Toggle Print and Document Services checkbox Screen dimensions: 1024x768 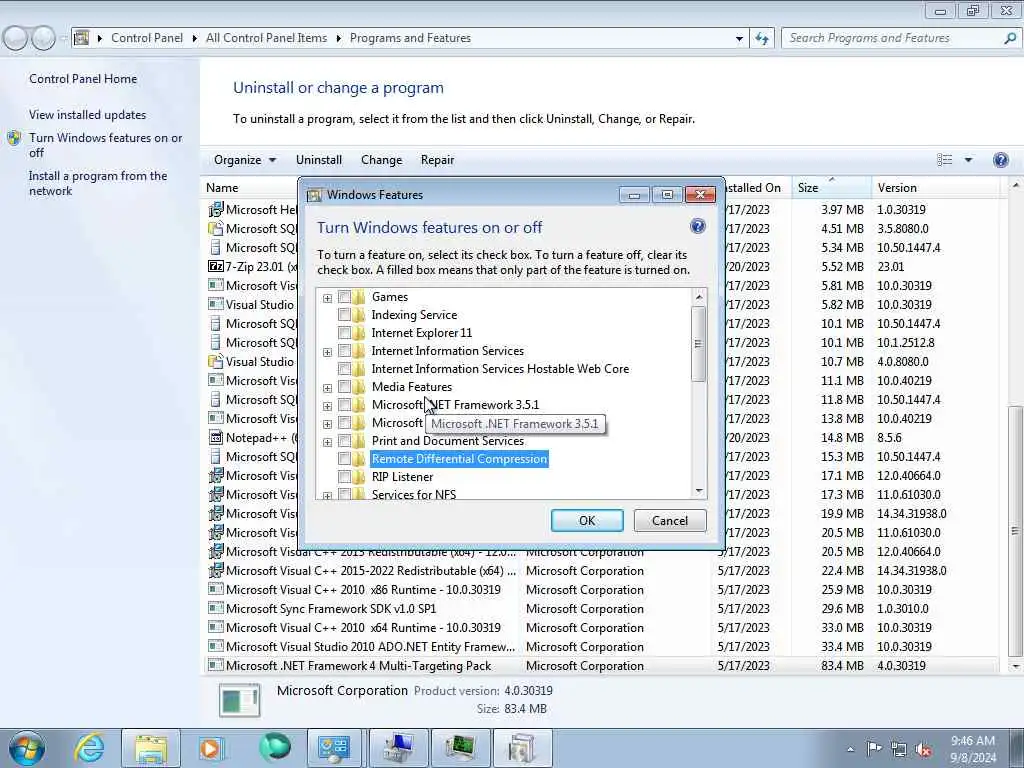344,441
